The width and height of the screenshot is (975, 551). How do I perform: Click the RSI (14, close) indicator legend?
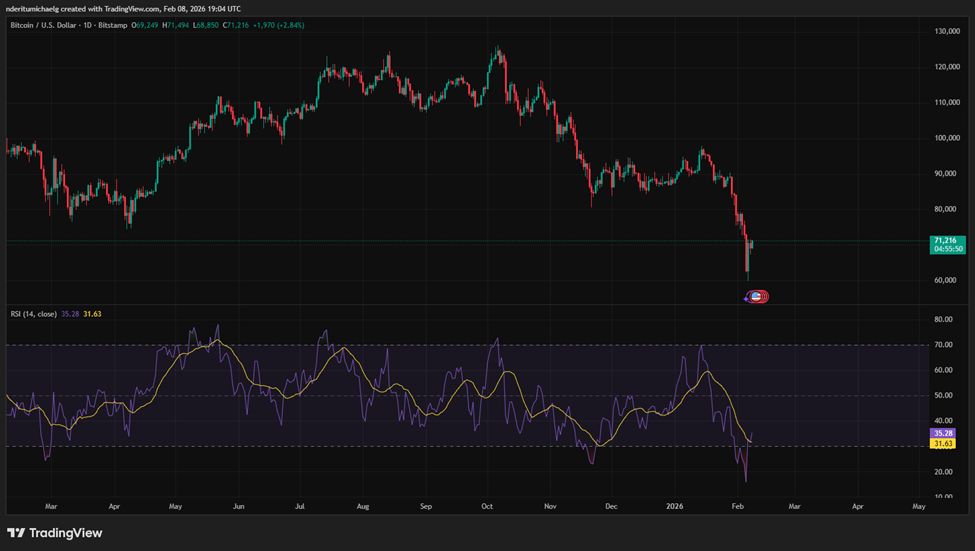pyautogui.click(x=32, y=313)
